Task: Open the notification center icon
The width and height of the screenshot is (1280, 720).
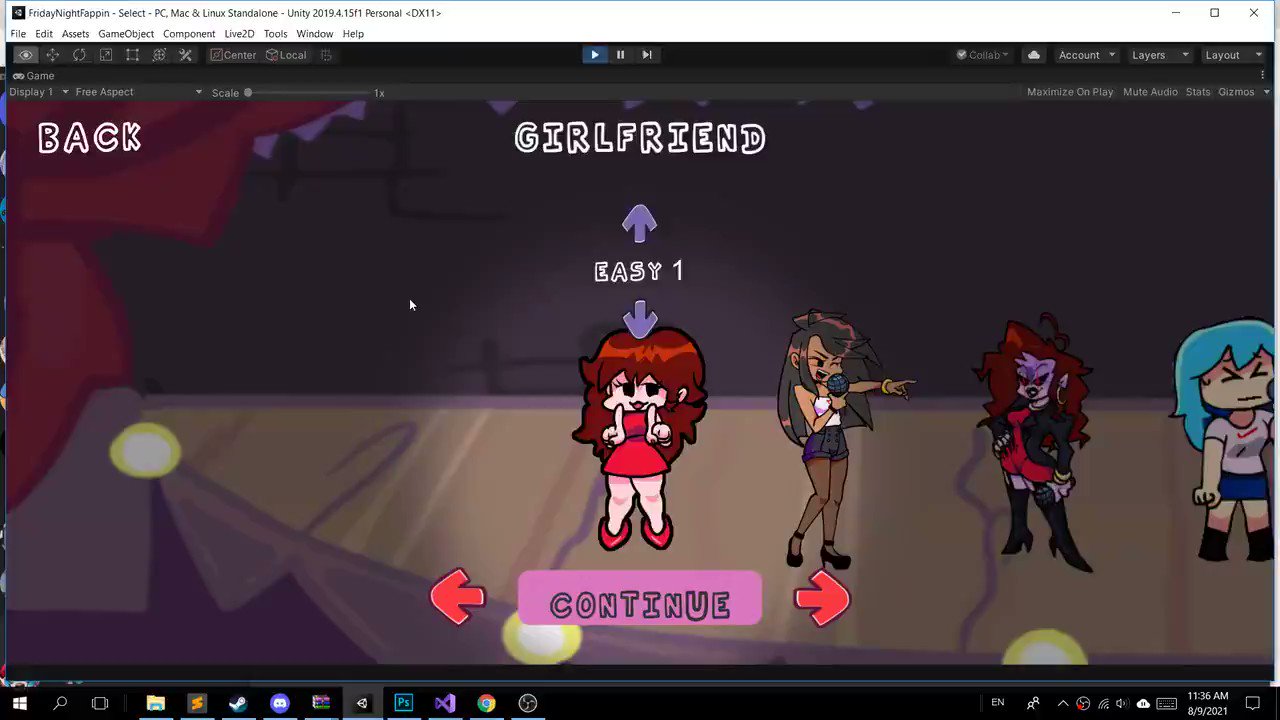Action: pos(1253,703)
